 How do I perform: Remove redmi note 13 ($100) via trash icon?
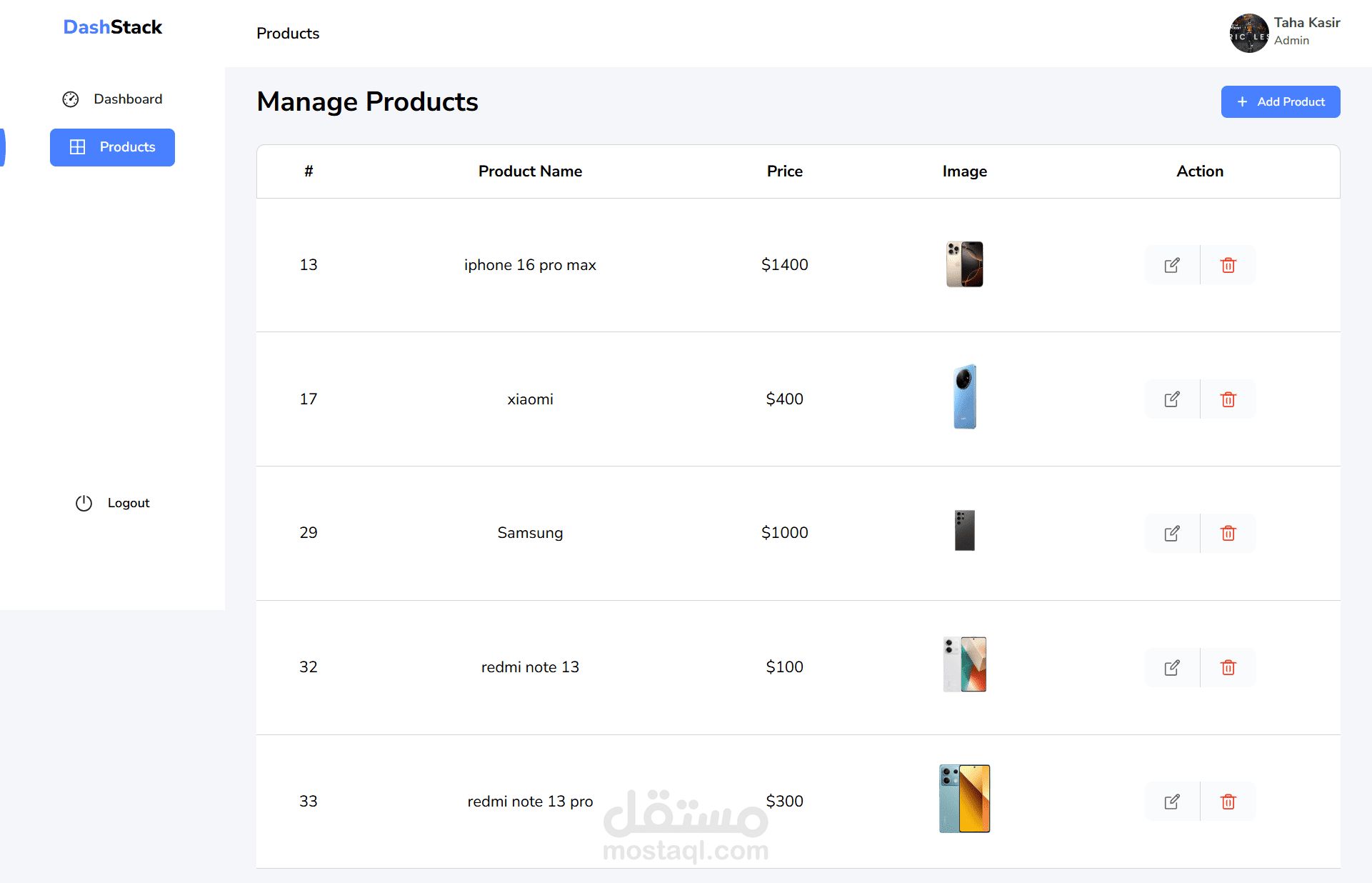point(1228,667)
